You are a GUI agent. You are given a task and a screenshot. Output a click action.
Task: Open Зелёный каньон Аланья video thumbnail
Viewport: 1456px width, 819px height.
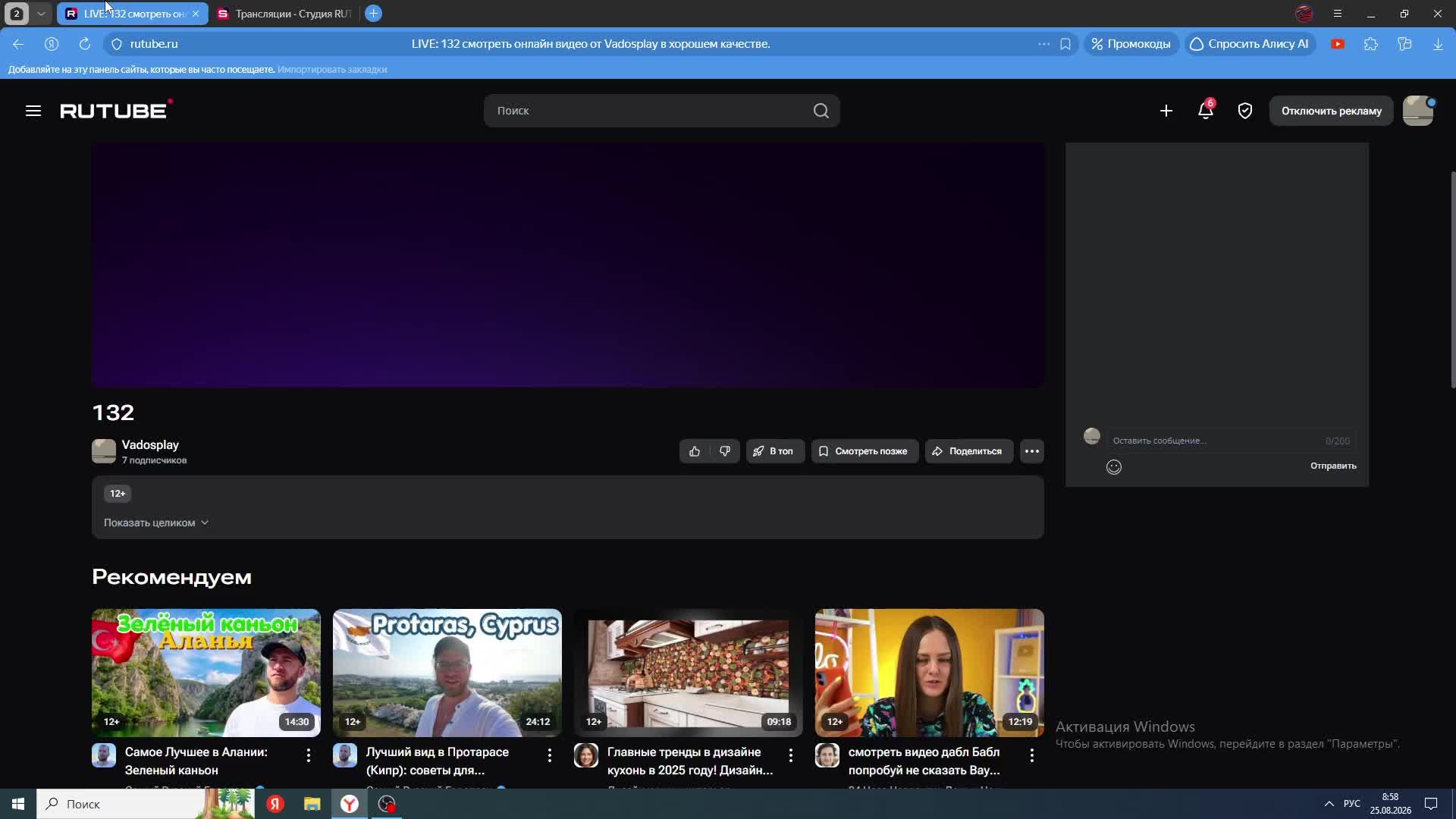206,673
